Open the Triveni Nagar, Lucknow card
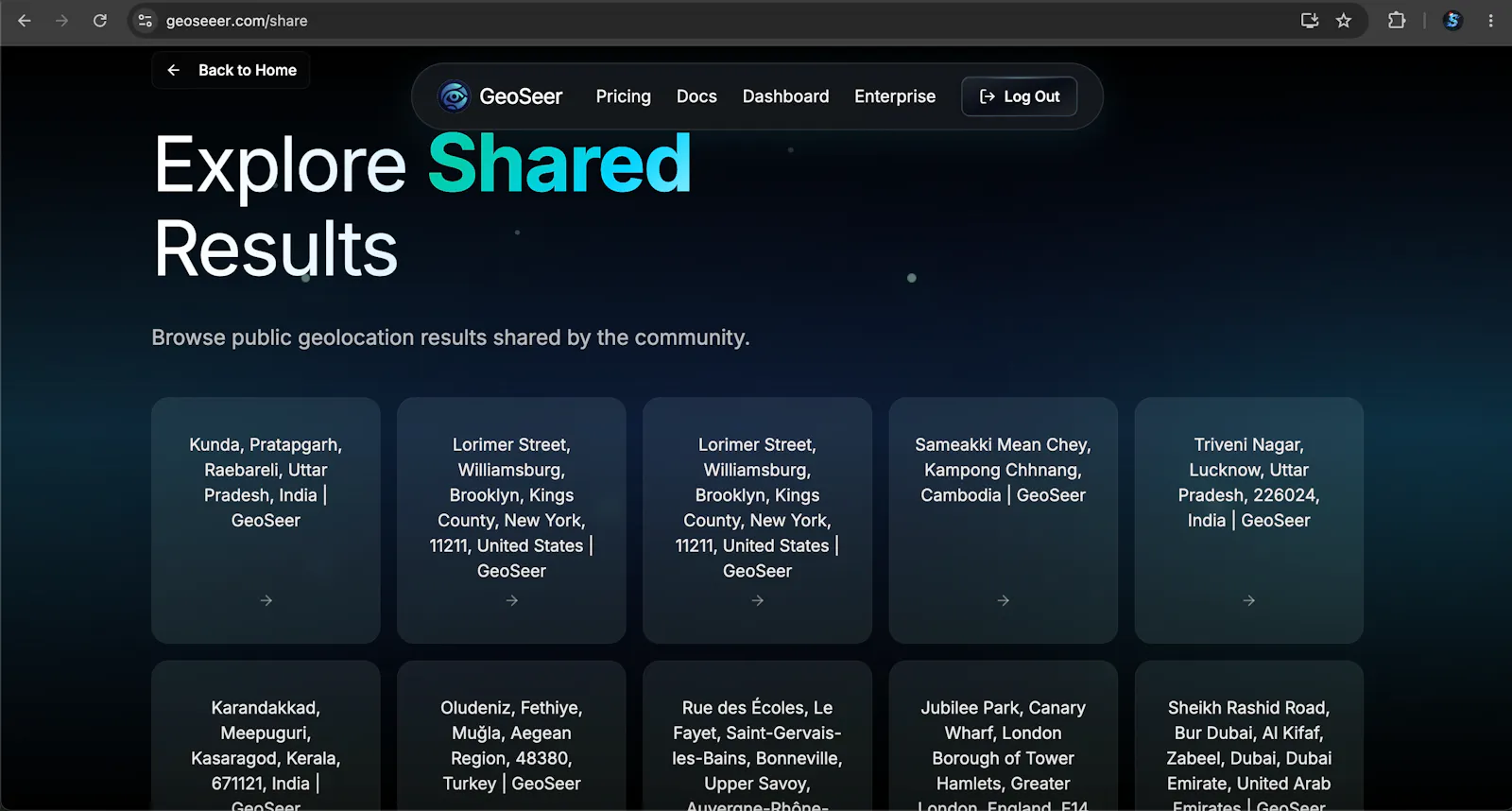Screen dimensions: 1512x811 pyautogui.click(x=1249, y=520)
